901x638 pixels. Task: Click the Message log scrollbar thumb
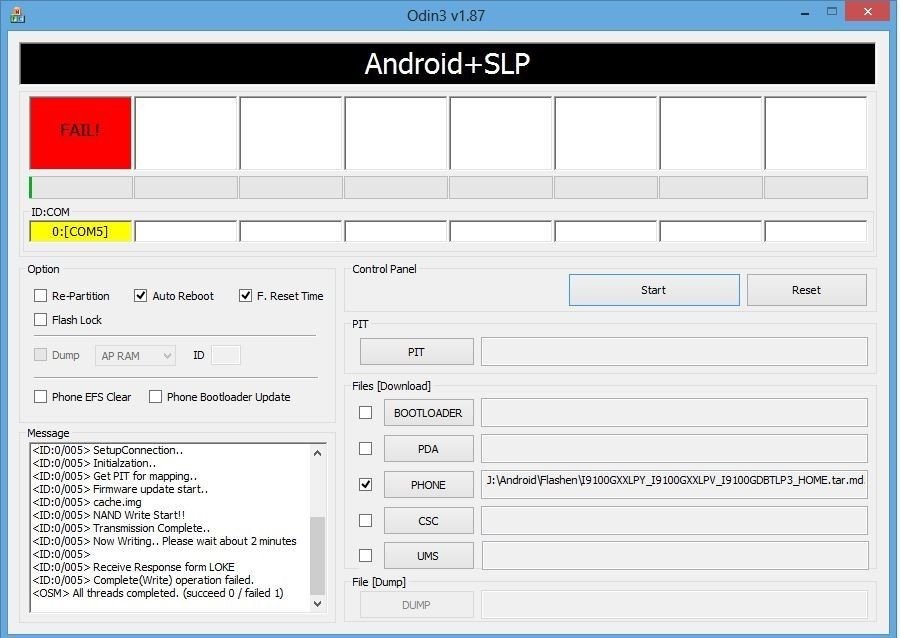click(x=317, y=555)
